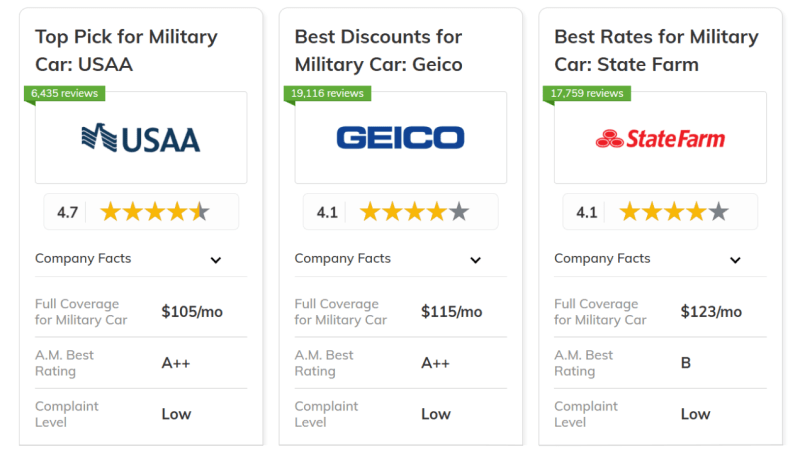The width and height of the screenshot is (800, 454).
Task: Click State Farm $123/mo price
Action: pyautogui.click(x=711, y=312)
